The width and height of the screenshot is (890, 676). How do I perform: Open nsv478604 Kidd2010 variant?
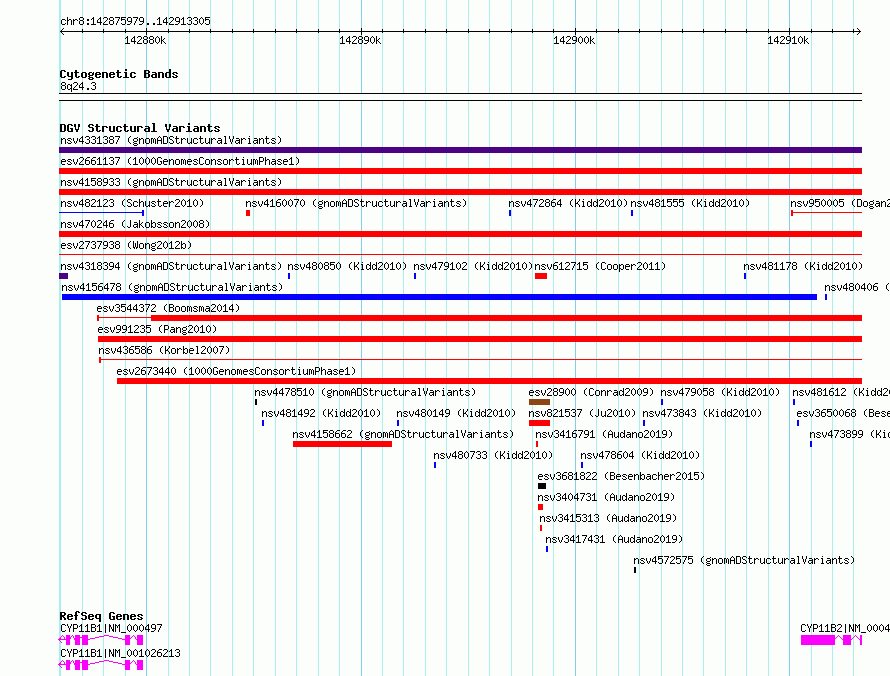640,455
